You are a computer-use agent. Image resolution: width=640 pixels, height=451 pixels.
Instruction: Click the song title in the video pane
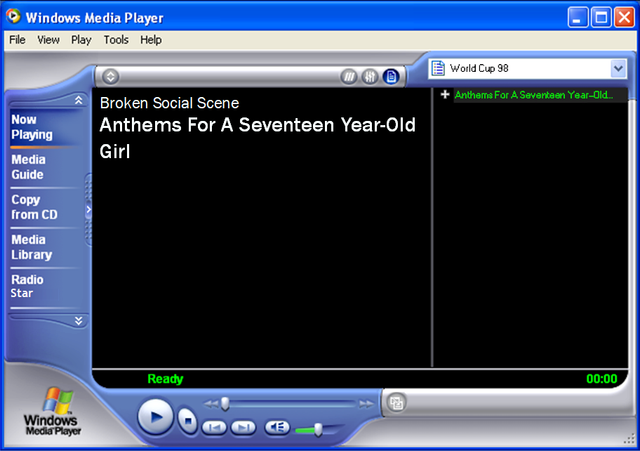(x=258, y=138)
